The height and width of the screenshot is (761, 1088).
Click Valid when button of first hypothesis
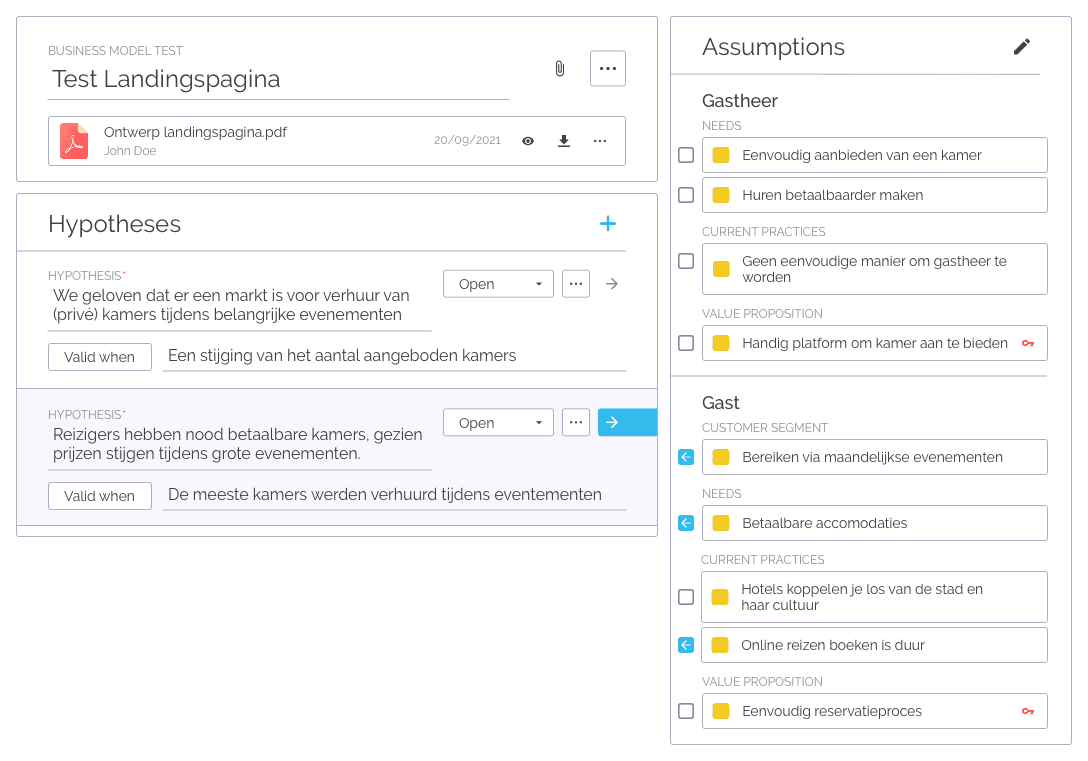pyautogui.click(x=100, y=357)
